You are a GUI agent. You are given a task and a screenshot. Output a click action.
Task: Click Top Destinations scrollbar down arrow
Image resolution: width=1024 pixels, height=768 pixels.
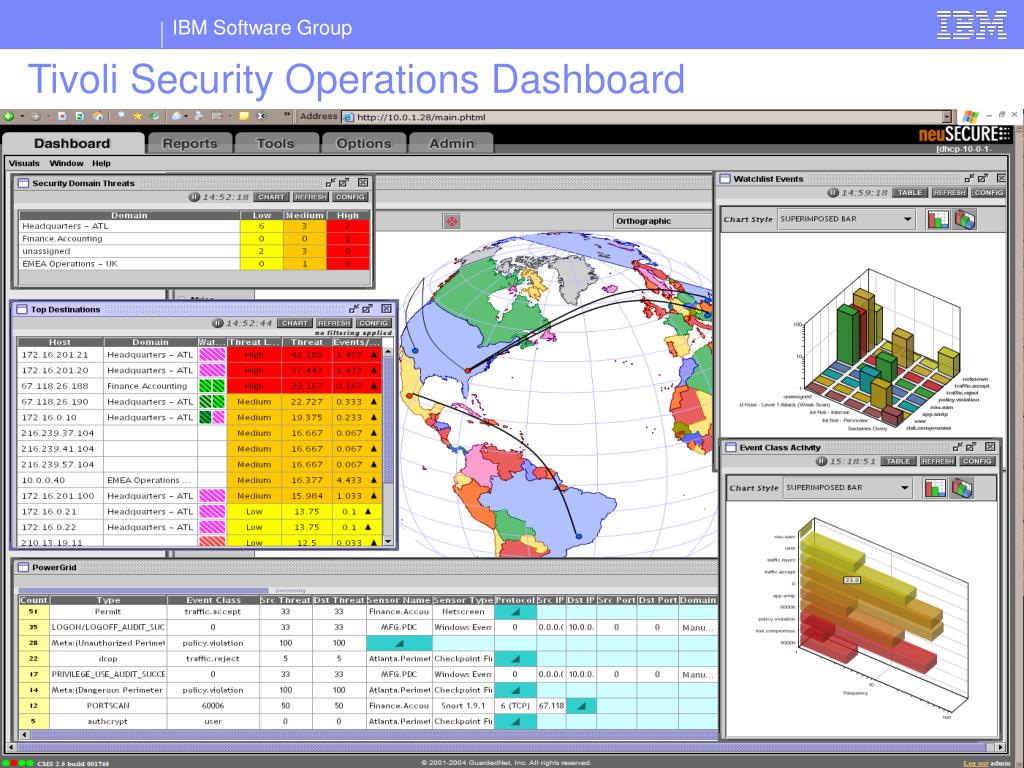pos(388,541)
